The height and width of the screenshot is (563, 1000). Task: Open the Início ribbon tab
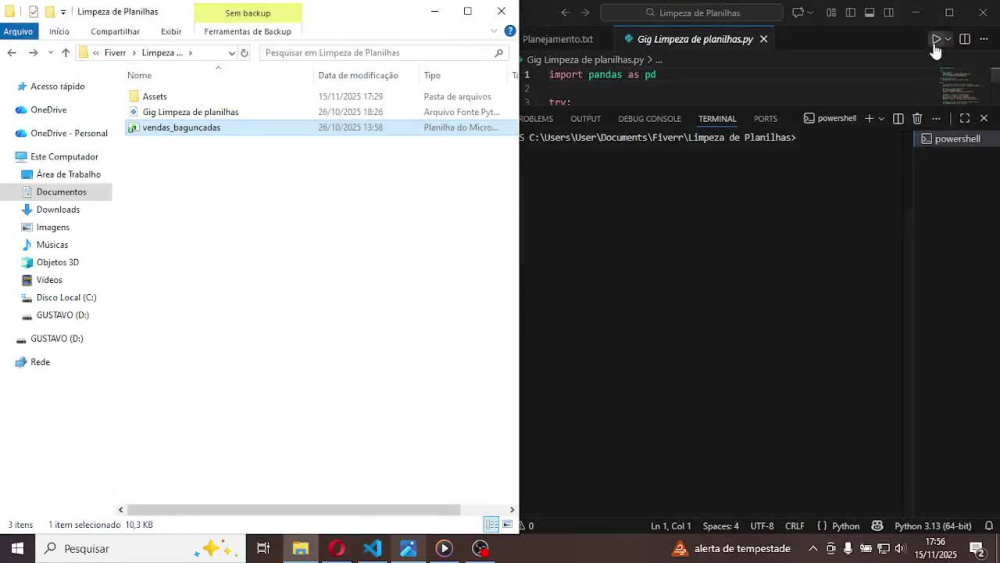(x=59, y=31)
